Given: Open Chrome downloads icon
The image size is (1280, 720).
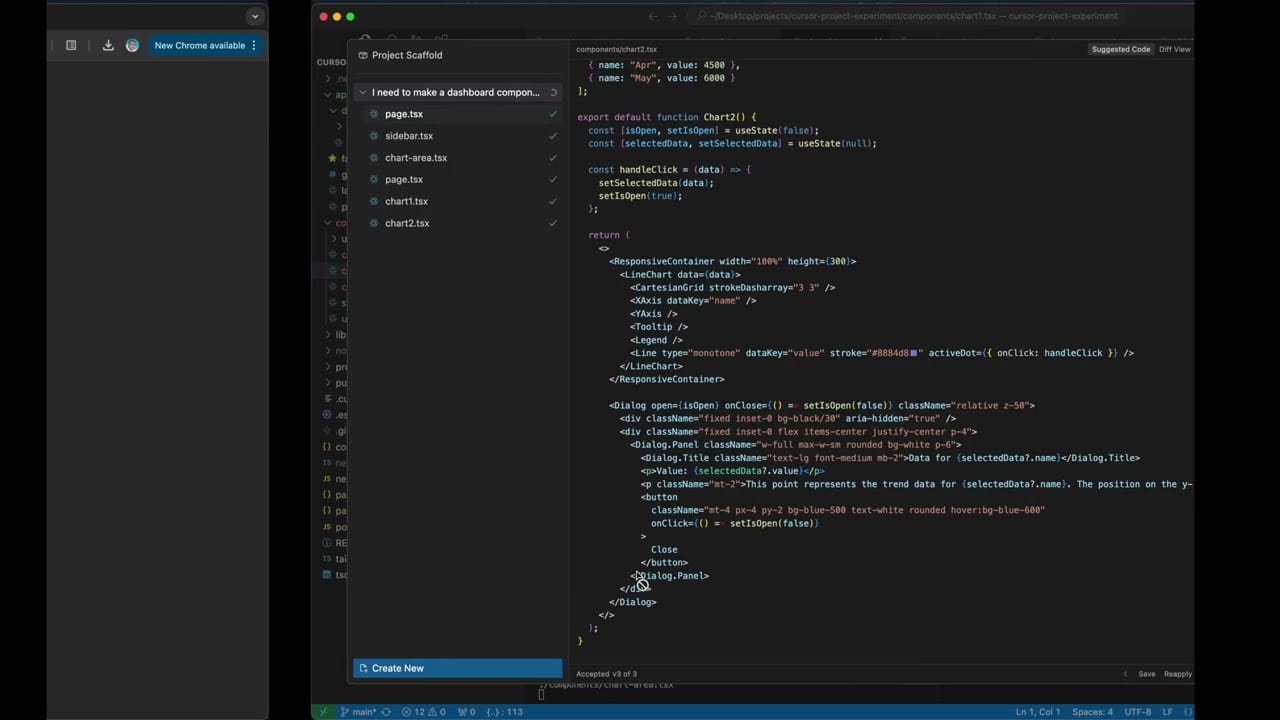Looking at the screenshot, I should 108,45.
